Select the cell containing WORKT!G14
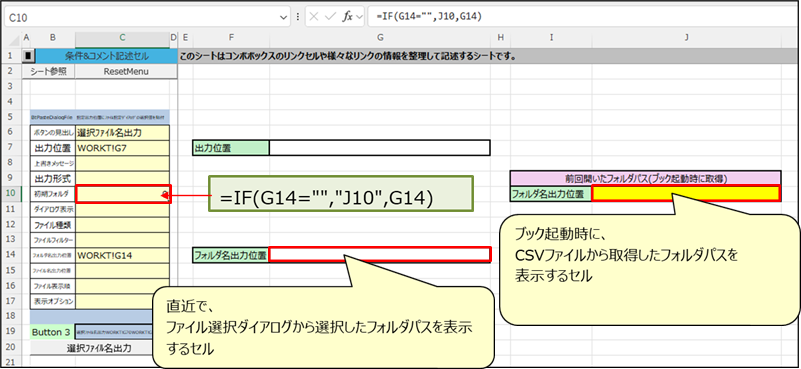 (x=123, y=255)
